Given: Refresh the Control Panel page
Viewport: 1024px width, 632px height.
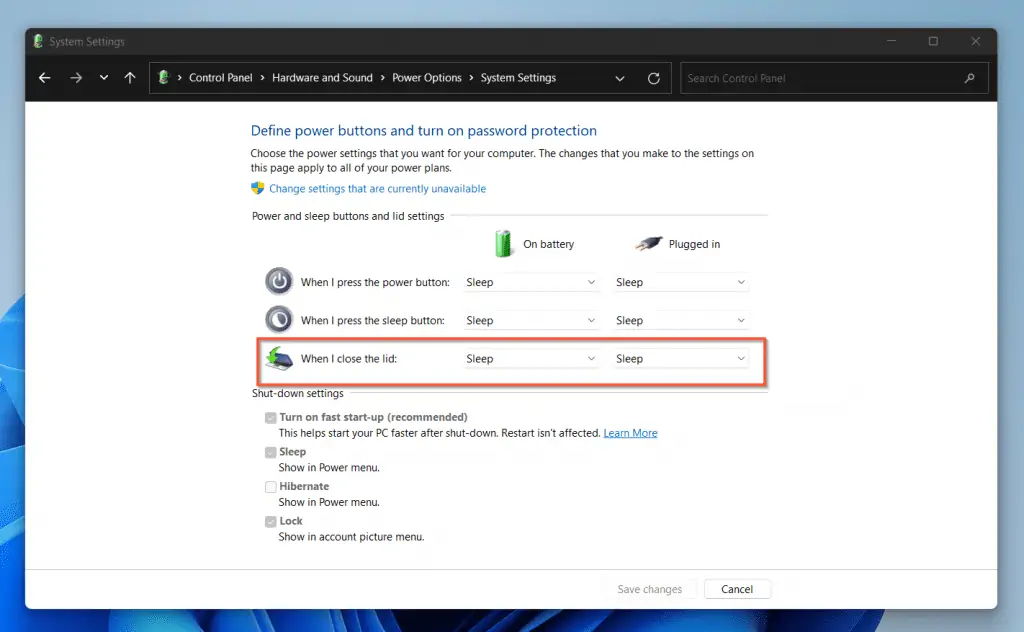Looking at the screenshot, I should pos(654,78).
